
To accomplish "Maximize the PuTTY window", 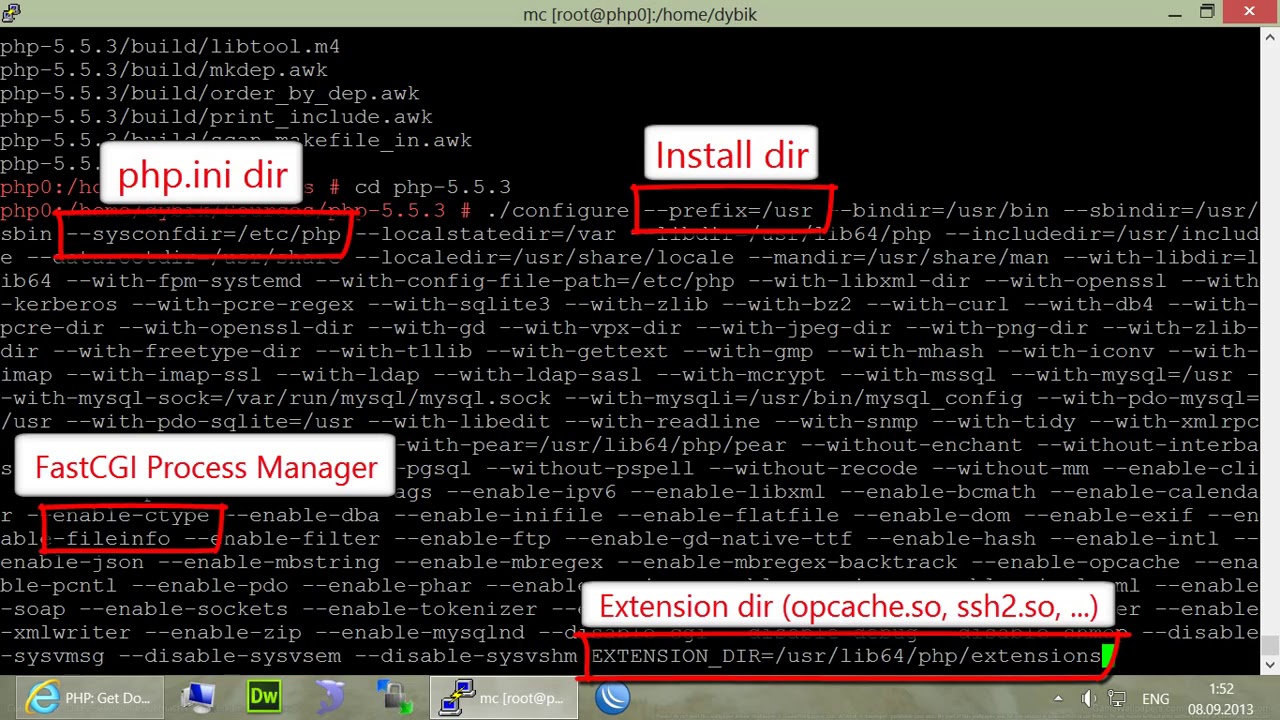I will coord(1207,13).
